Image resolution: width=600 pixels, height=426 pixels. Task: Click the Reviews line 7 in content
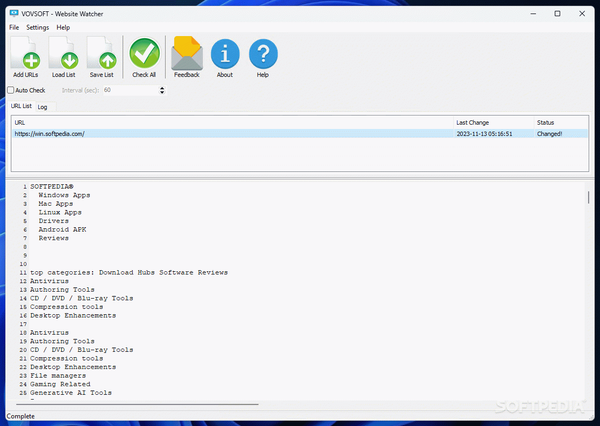[54, 238]
